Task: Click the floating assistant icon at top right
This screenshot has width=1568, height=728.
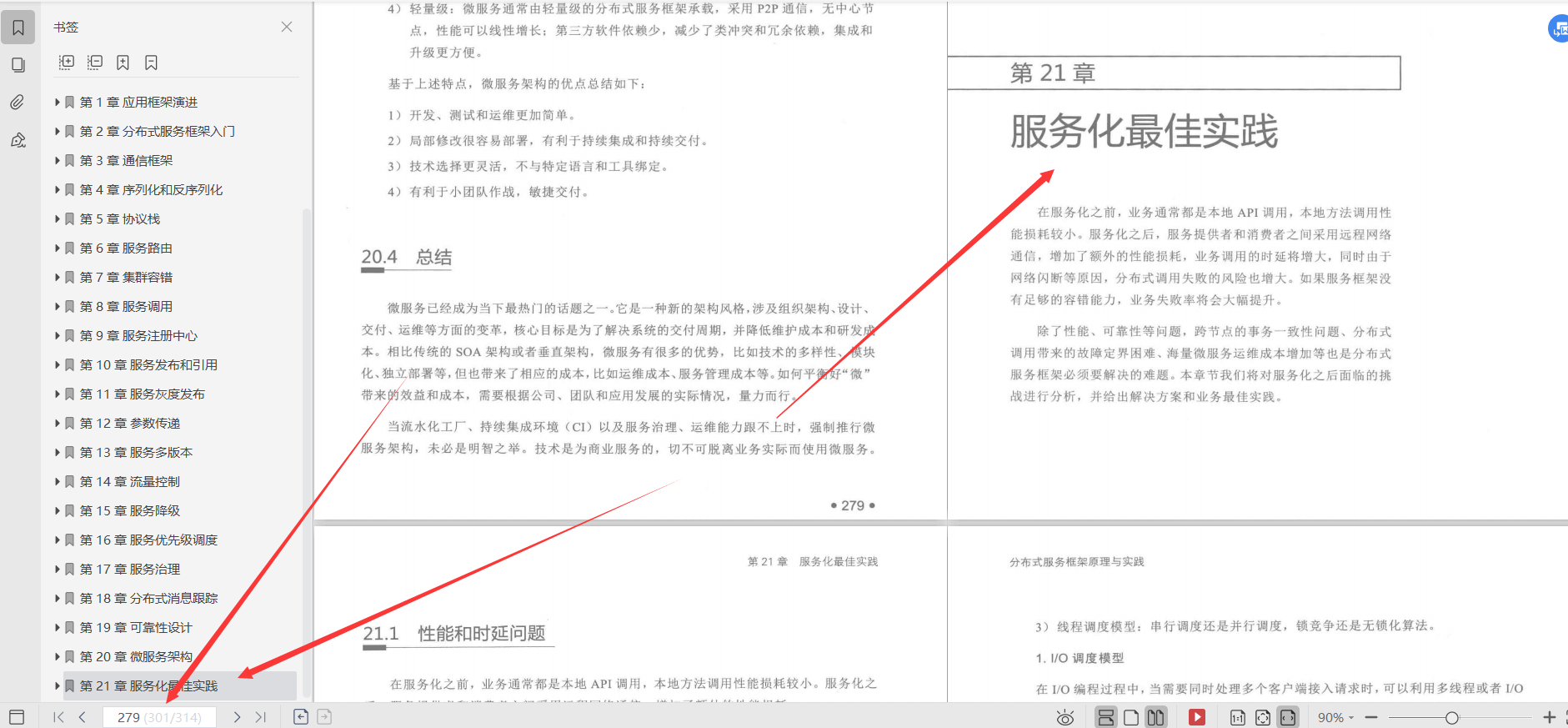Action: click(x=1558, y=28)
